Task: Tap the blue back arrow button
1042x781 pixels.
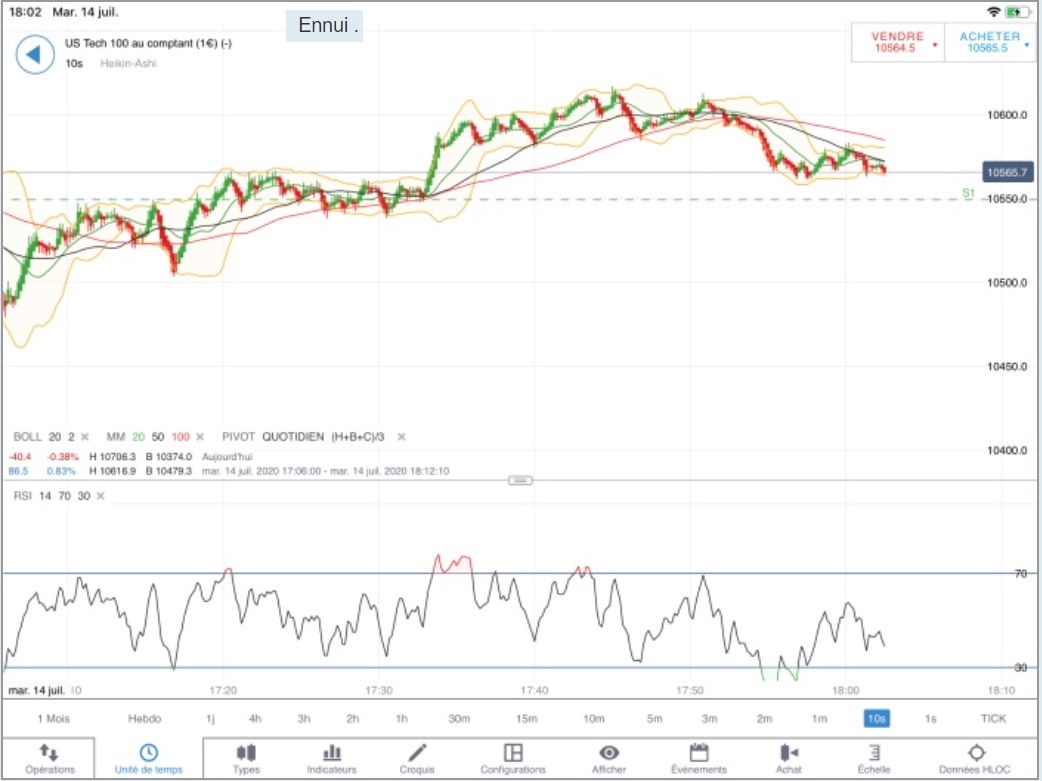Action: tap(35, 55)
